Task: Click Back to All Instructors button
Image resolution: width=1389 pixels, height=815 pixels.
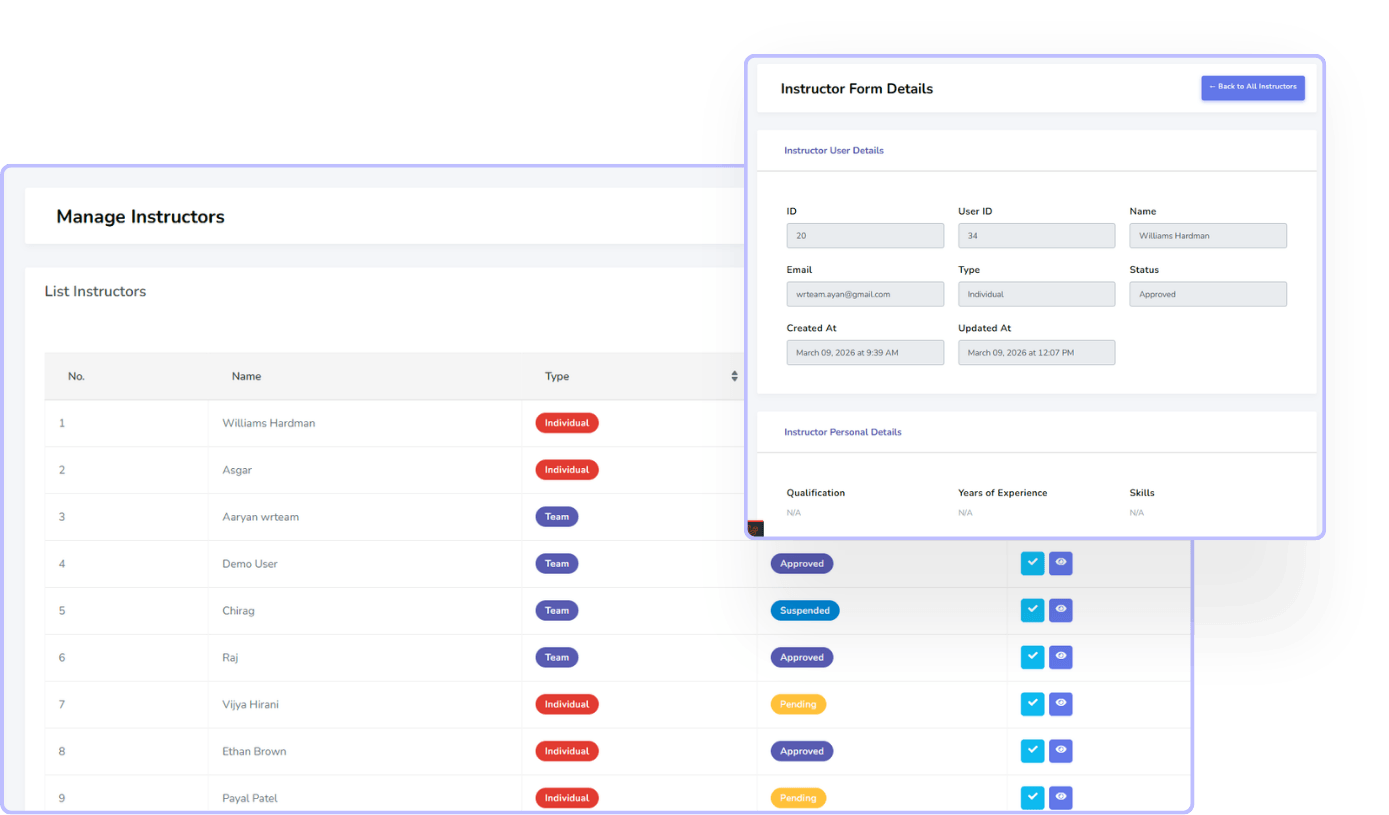Action: tap(1252, 87)
